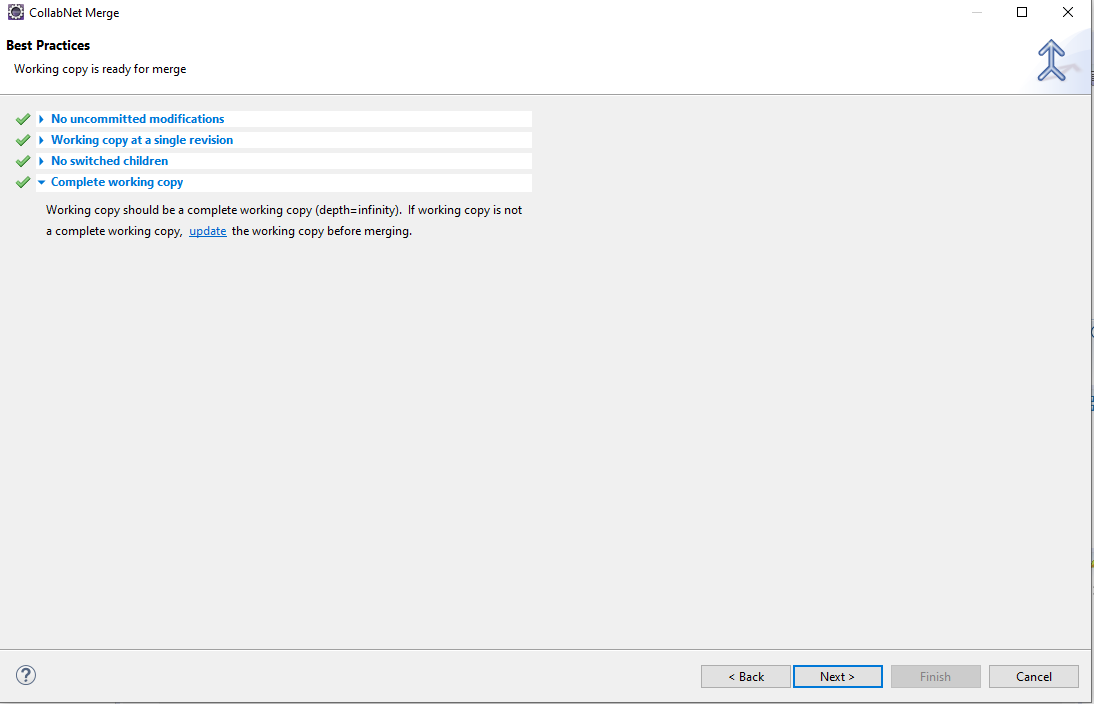Proceed with the Next button
Screen dimensions: 1094x704
click(x=837, y=677)
